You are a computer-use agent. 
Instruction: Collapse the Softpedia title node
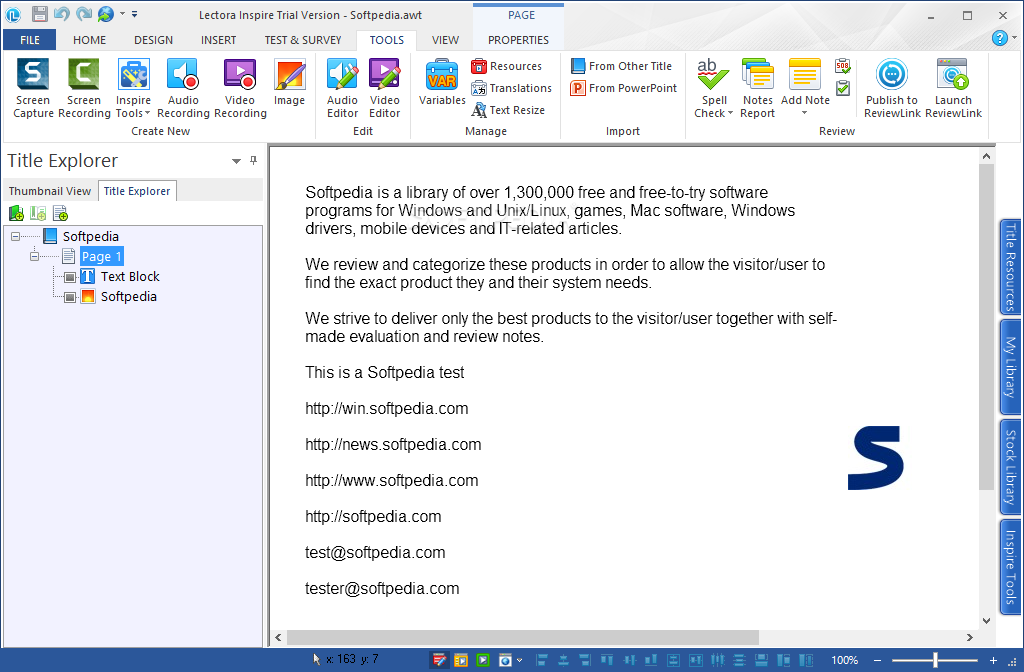coord(16,236)
